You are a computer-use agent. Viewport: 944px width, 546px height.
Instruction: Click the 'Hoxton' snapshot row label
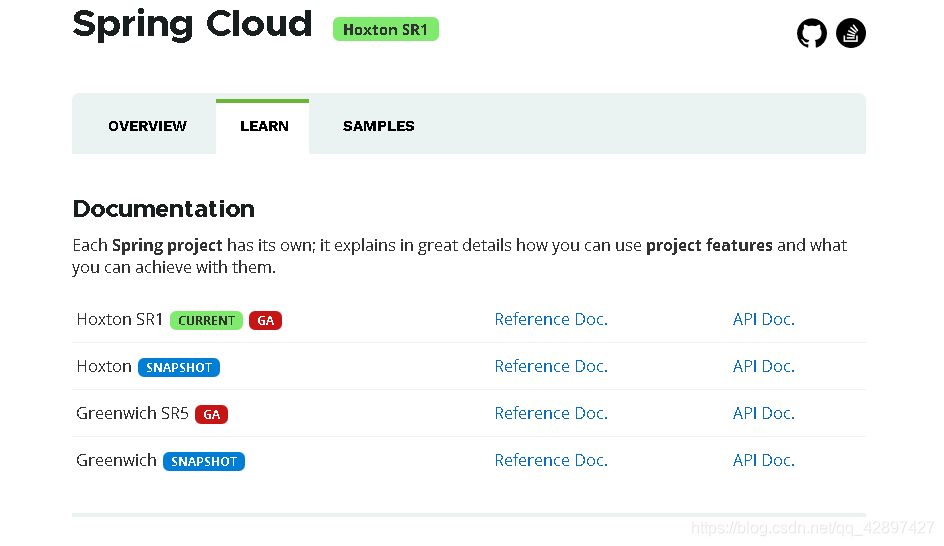pos(104,366)
